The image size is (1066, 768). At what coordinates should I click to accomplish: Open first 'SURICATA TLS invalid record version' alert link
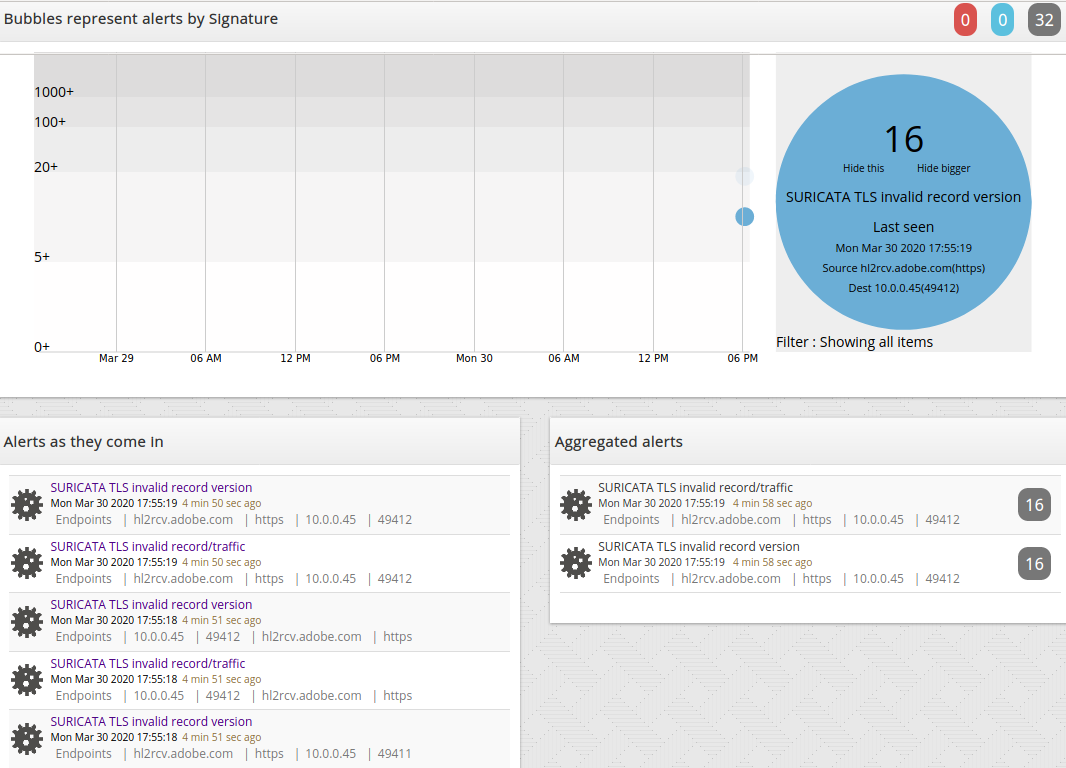coord(151,487)
